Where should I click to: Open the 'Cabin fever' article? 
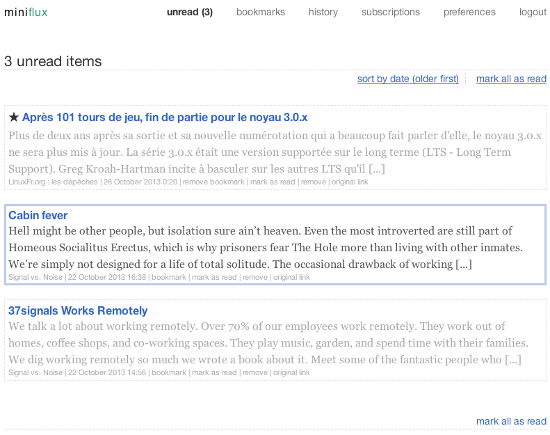point(38,215)
